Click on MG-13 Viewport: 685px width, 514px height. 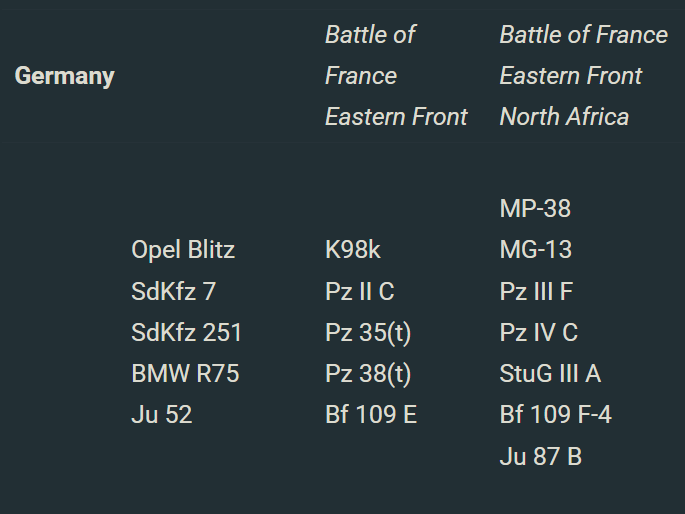coord(536,250)
